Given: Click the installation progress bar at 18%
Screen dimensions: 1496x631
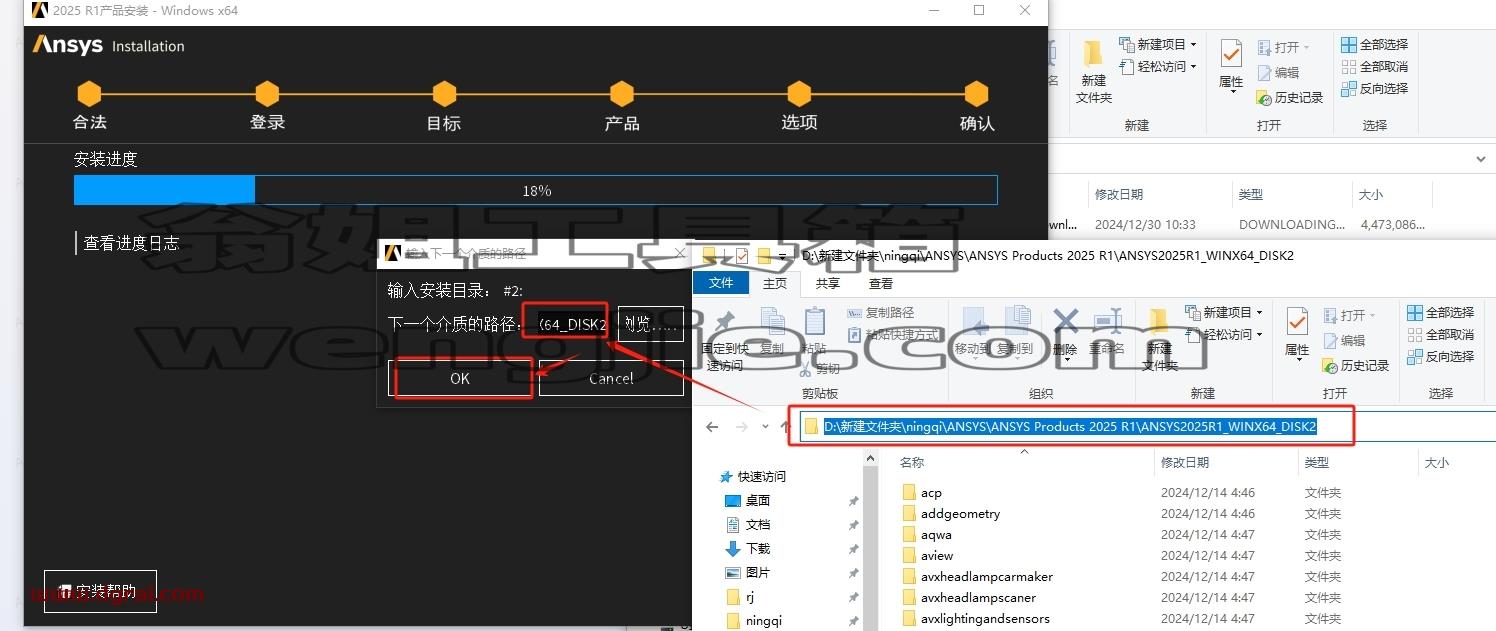Looking at the screenshot, I should tap(536, 190).
